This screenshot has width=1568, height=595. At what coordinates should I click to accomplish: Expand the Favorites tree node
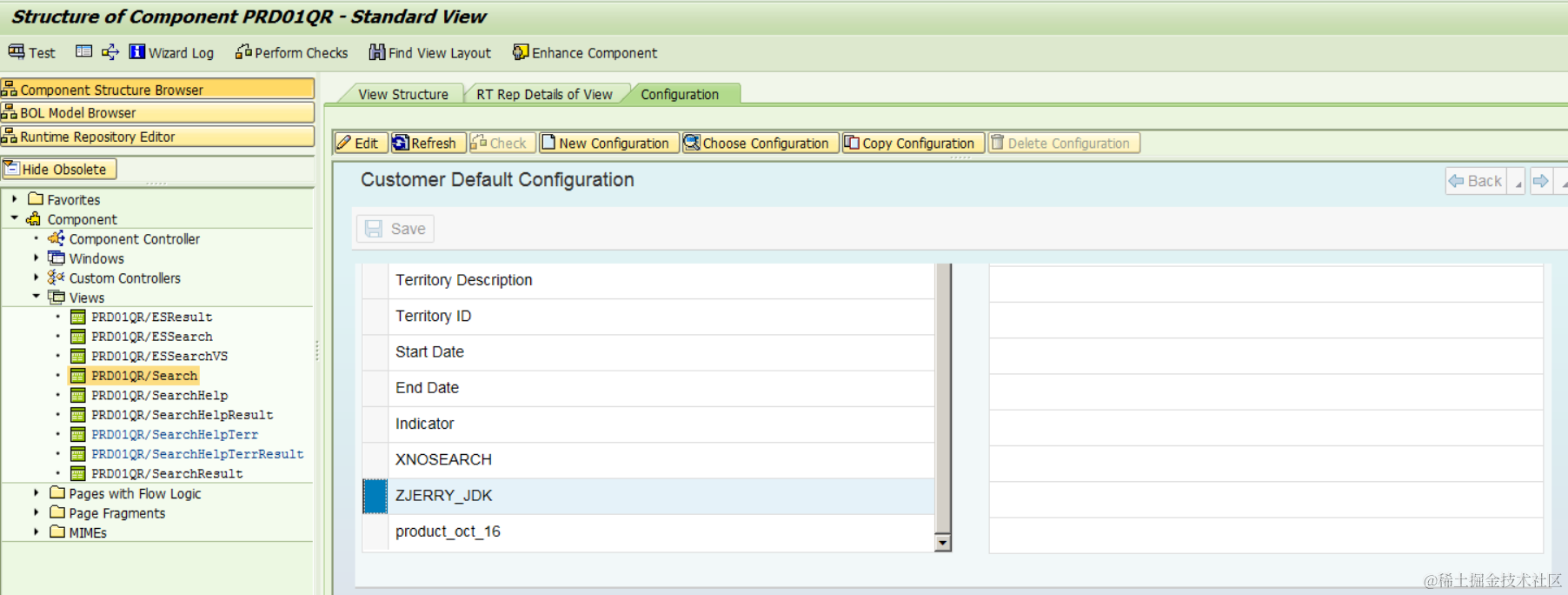15,199
